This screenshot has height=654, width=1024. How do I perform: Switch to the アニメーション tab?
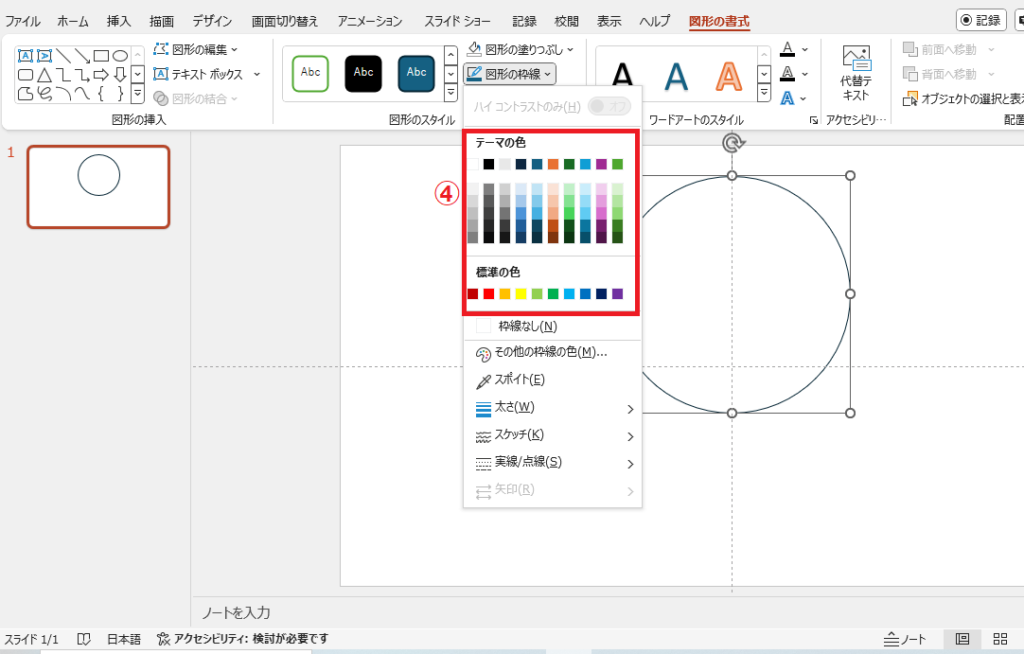[370, 21]
